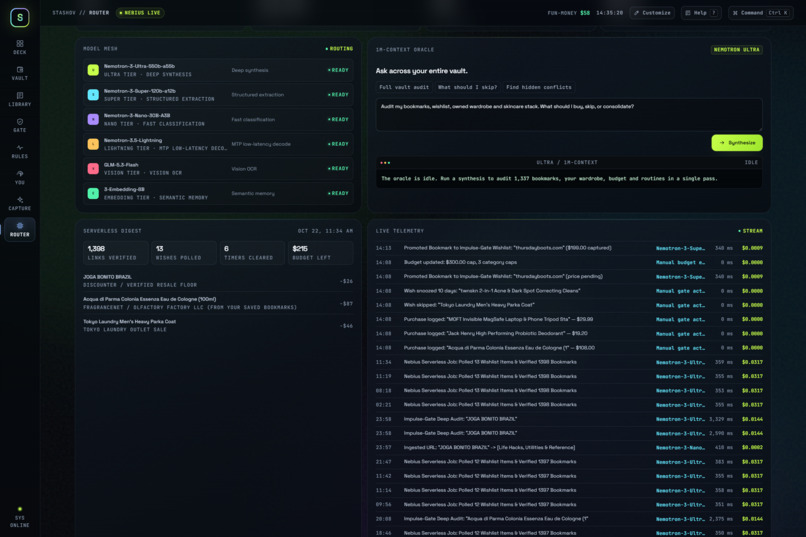Click the purple Nemotron-3-Nano model icon
Image resolution: width=806 pixels, height=537 pixels.
[x=93, y=119]
